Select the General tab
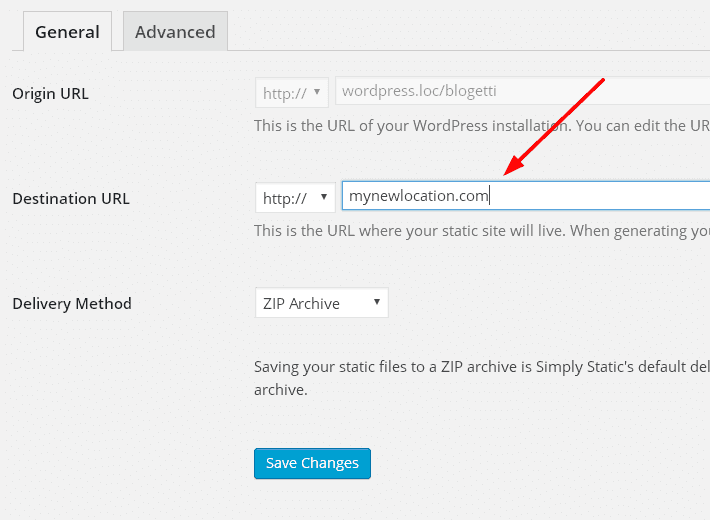Screen dimensions: 710x520 pyautogui.click(x=67, y=32)
